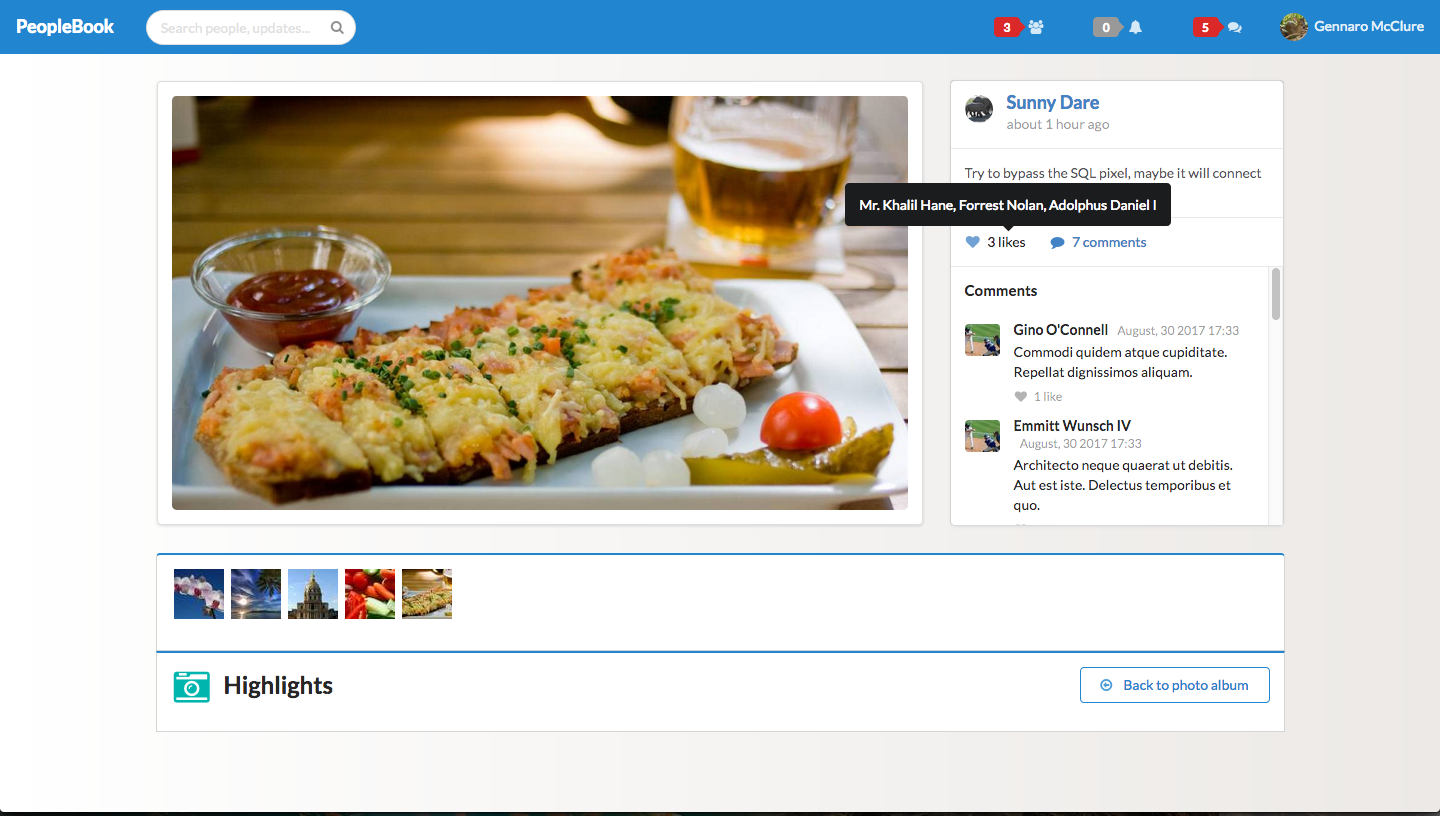Screen dimensions: 1440x816
Task: Open the main food photo
Action: [540, 303]
